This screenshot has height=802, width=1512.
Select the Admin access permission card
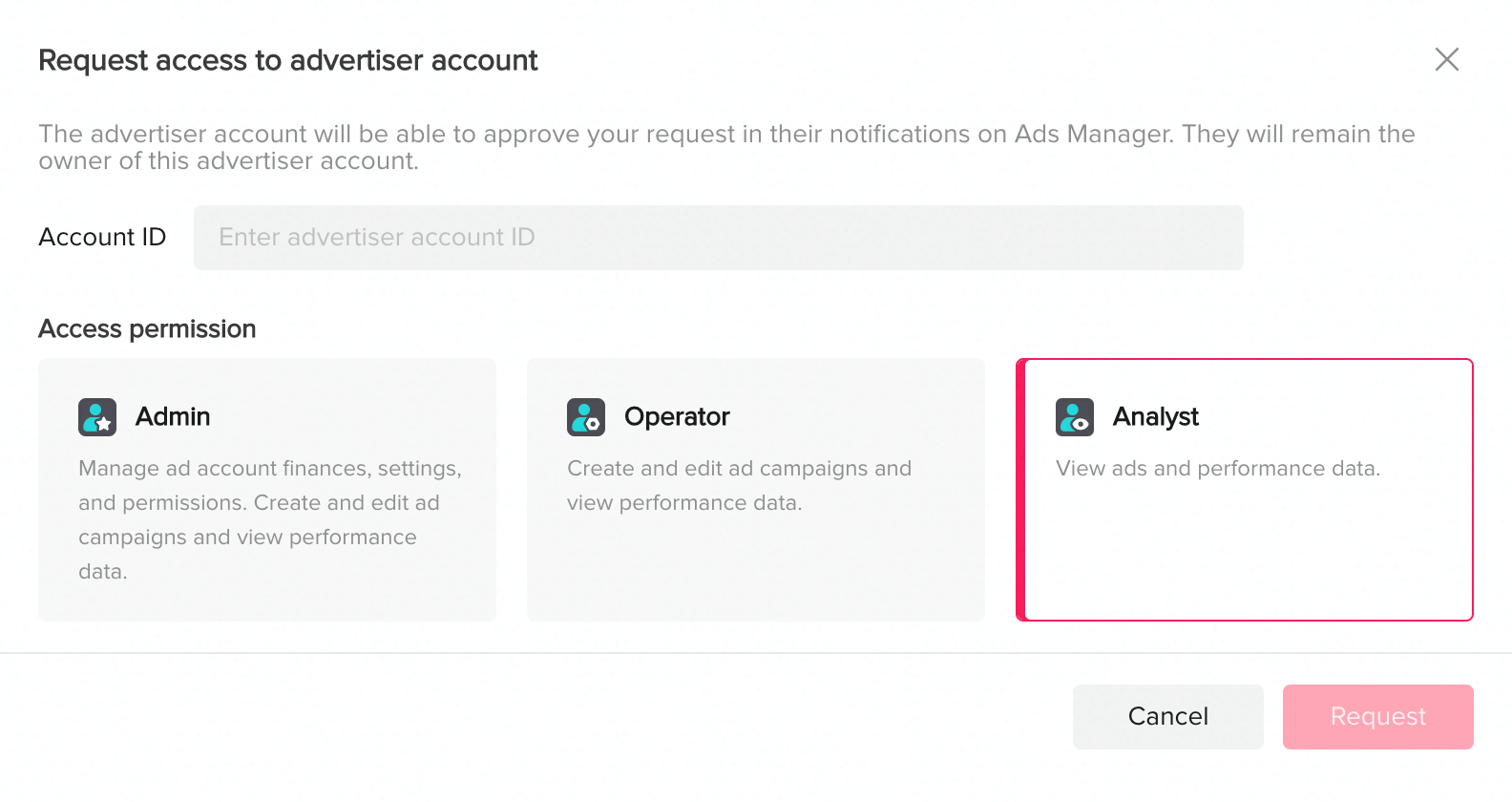click(267, 490)
